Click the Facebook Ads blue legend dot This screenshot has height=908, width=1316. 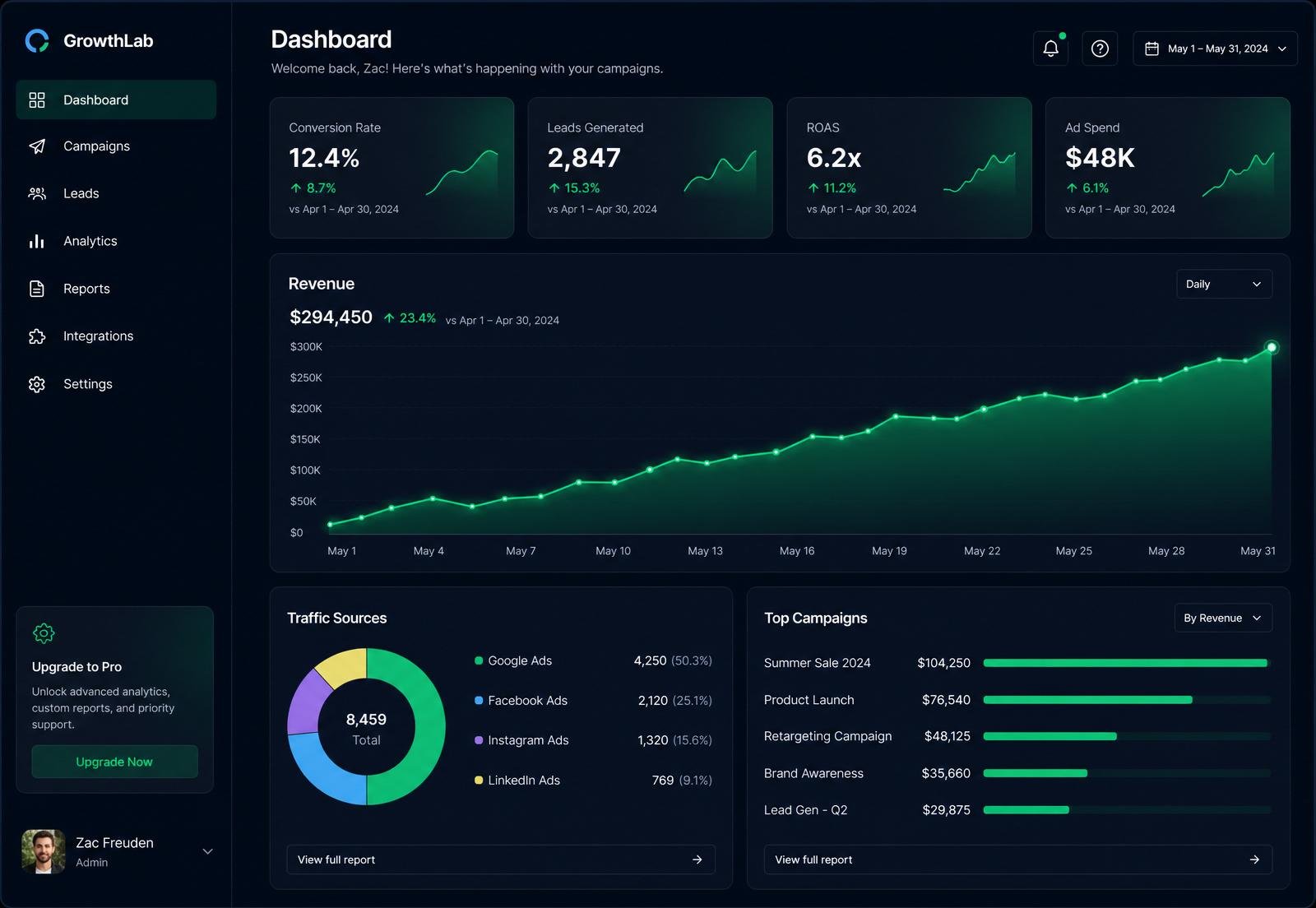pyautogui.click(x=479, y=701)
